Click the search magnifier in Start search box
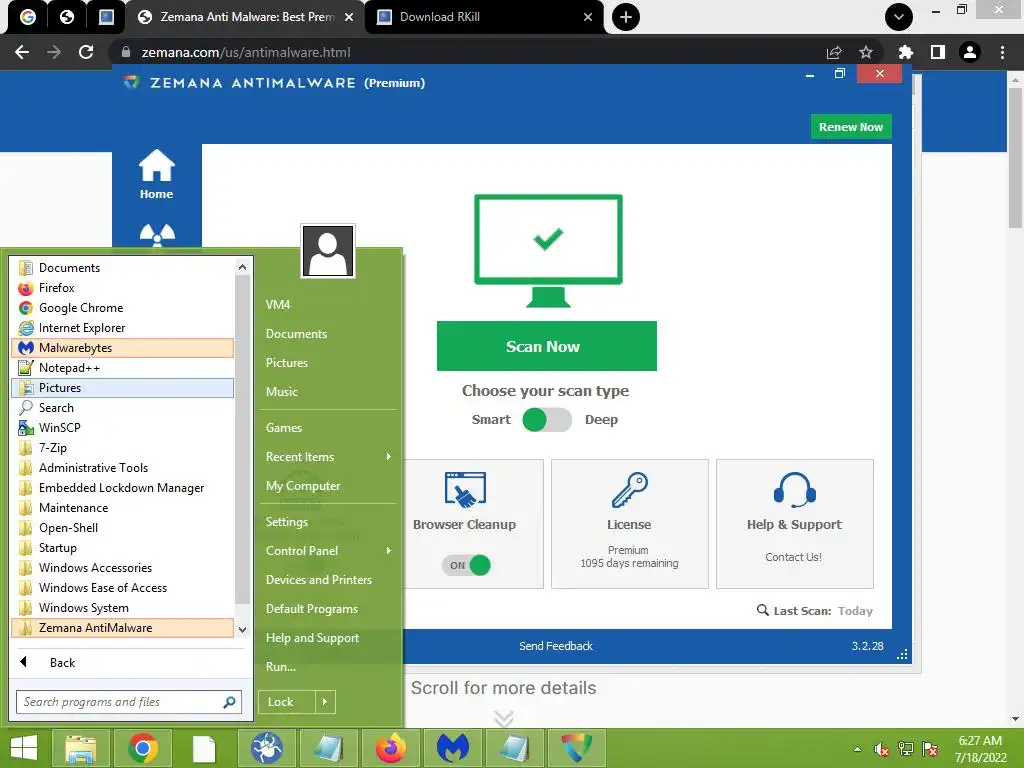The width and height of the screenshot is (1024, 768). point(229,702)
